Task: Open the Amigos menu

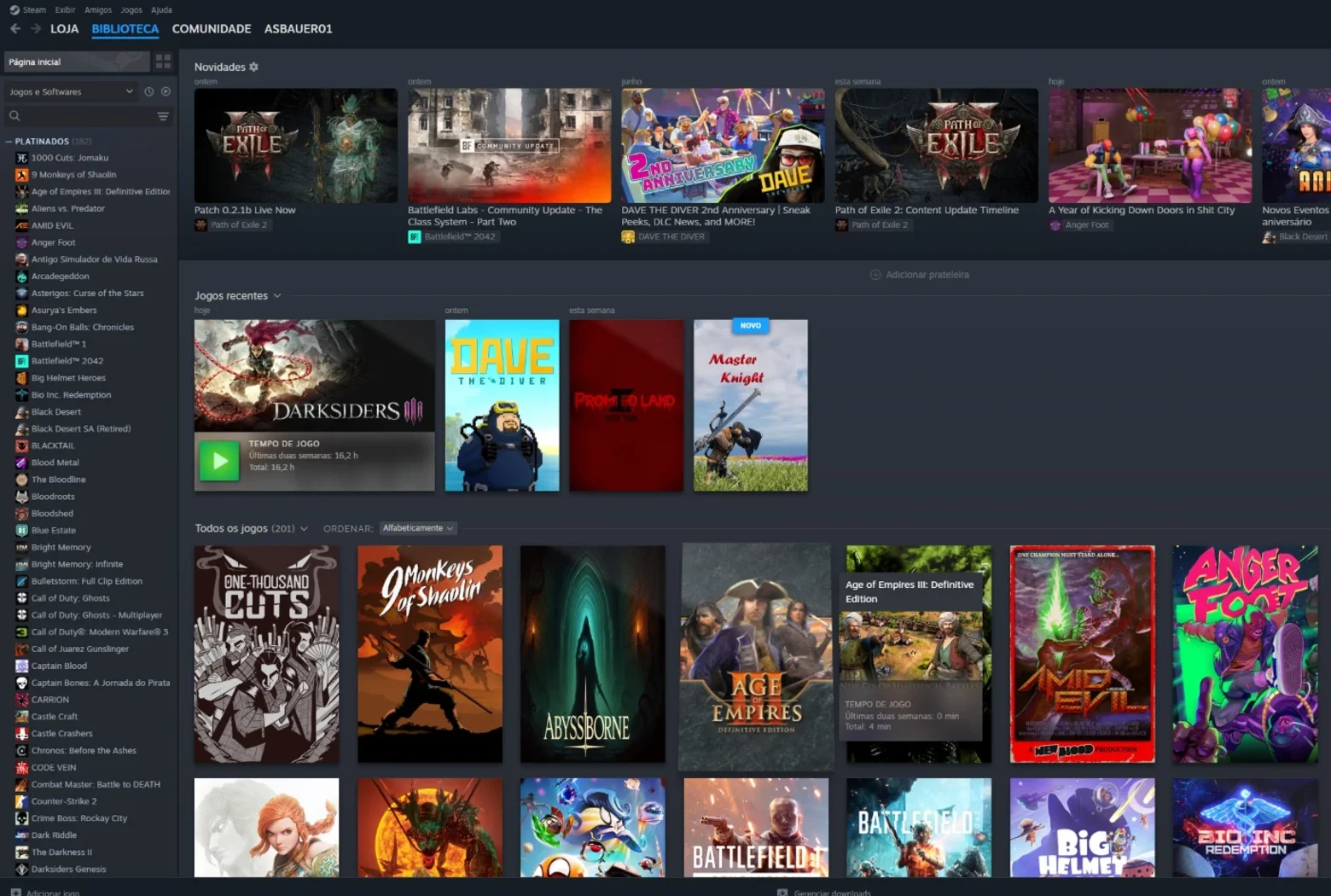Action: [x=98, y=9]
